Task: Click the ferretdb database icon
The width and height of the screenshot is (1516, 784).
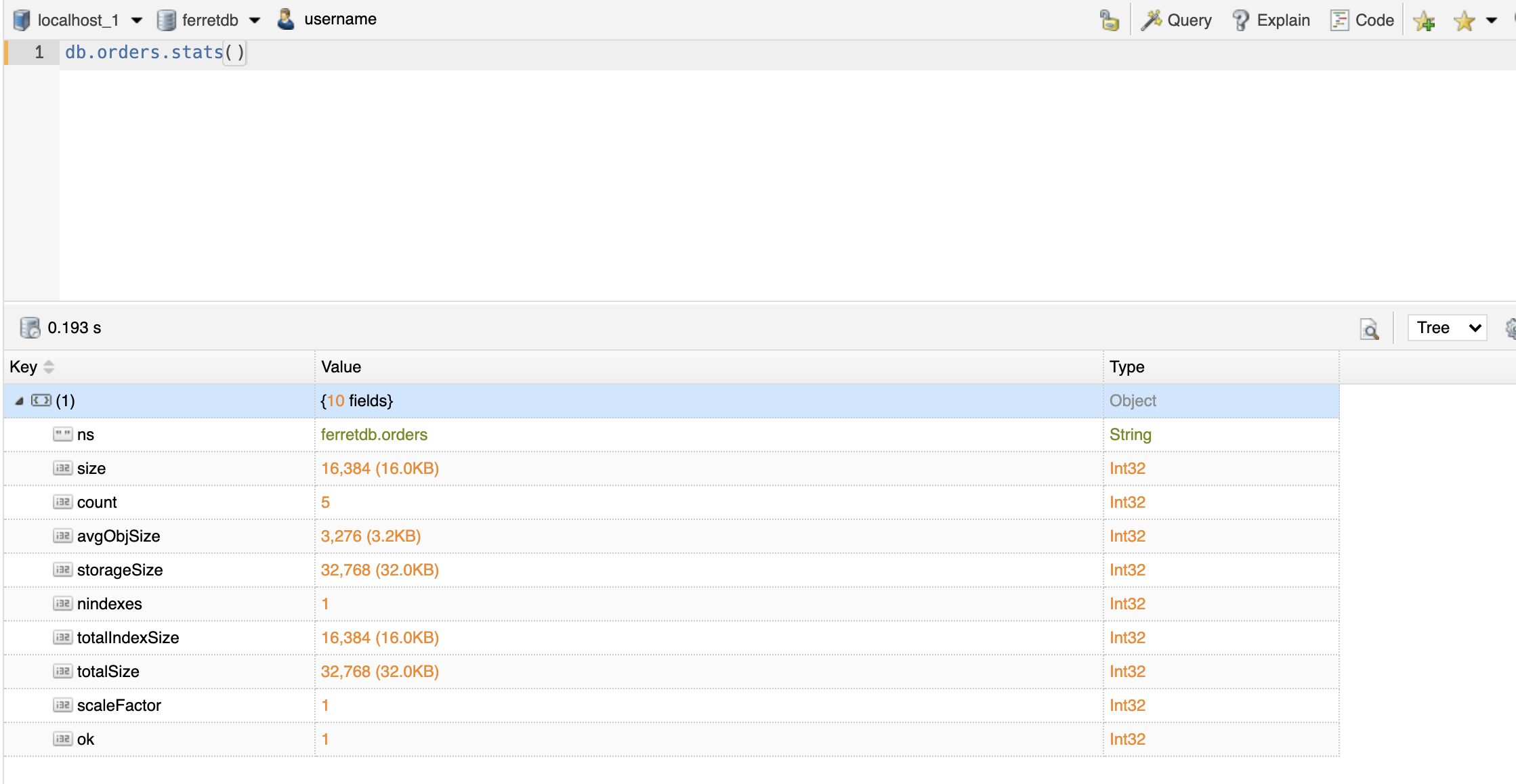Action: [x=167, y=20]
